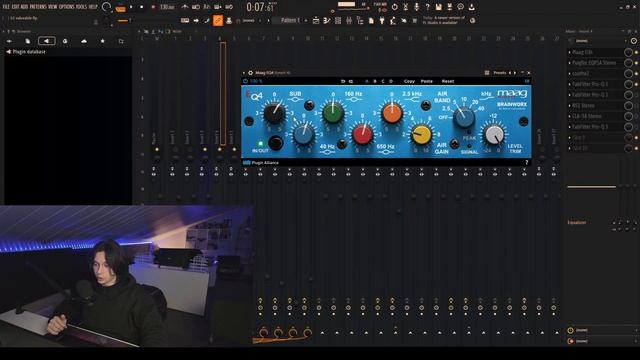
Task: Toggle the Maag EQ4 slot enable knob
Action: 628,52
